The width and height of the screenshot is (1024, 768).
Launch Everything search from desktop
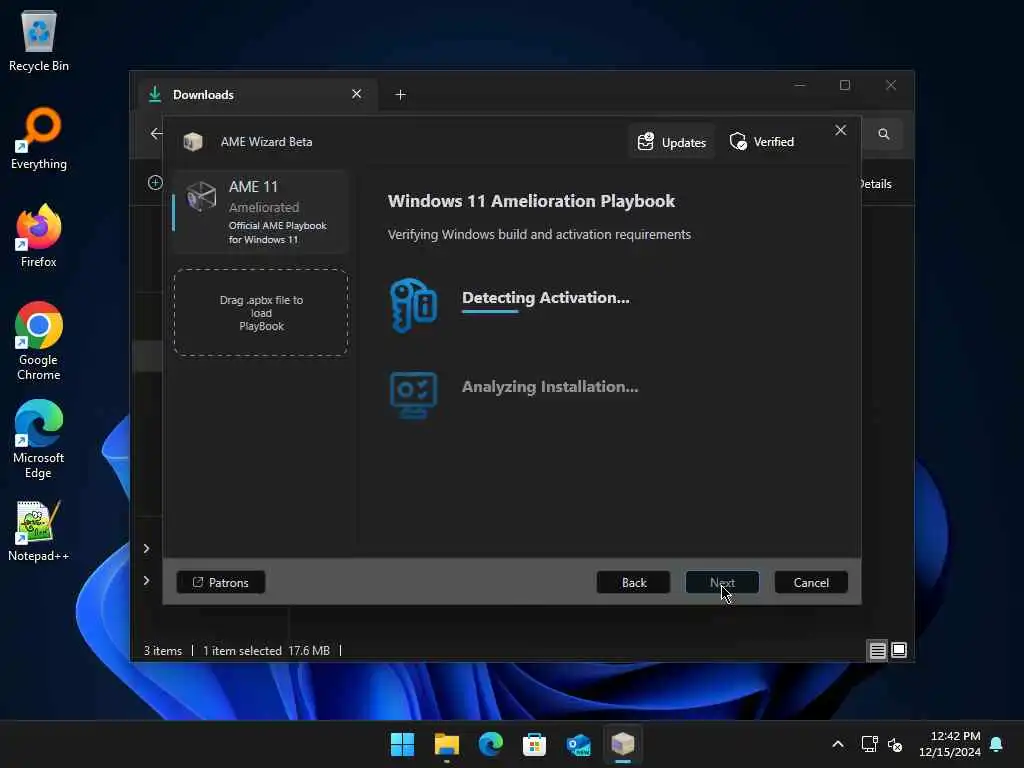pyautogui.click(x=39, y=138)
